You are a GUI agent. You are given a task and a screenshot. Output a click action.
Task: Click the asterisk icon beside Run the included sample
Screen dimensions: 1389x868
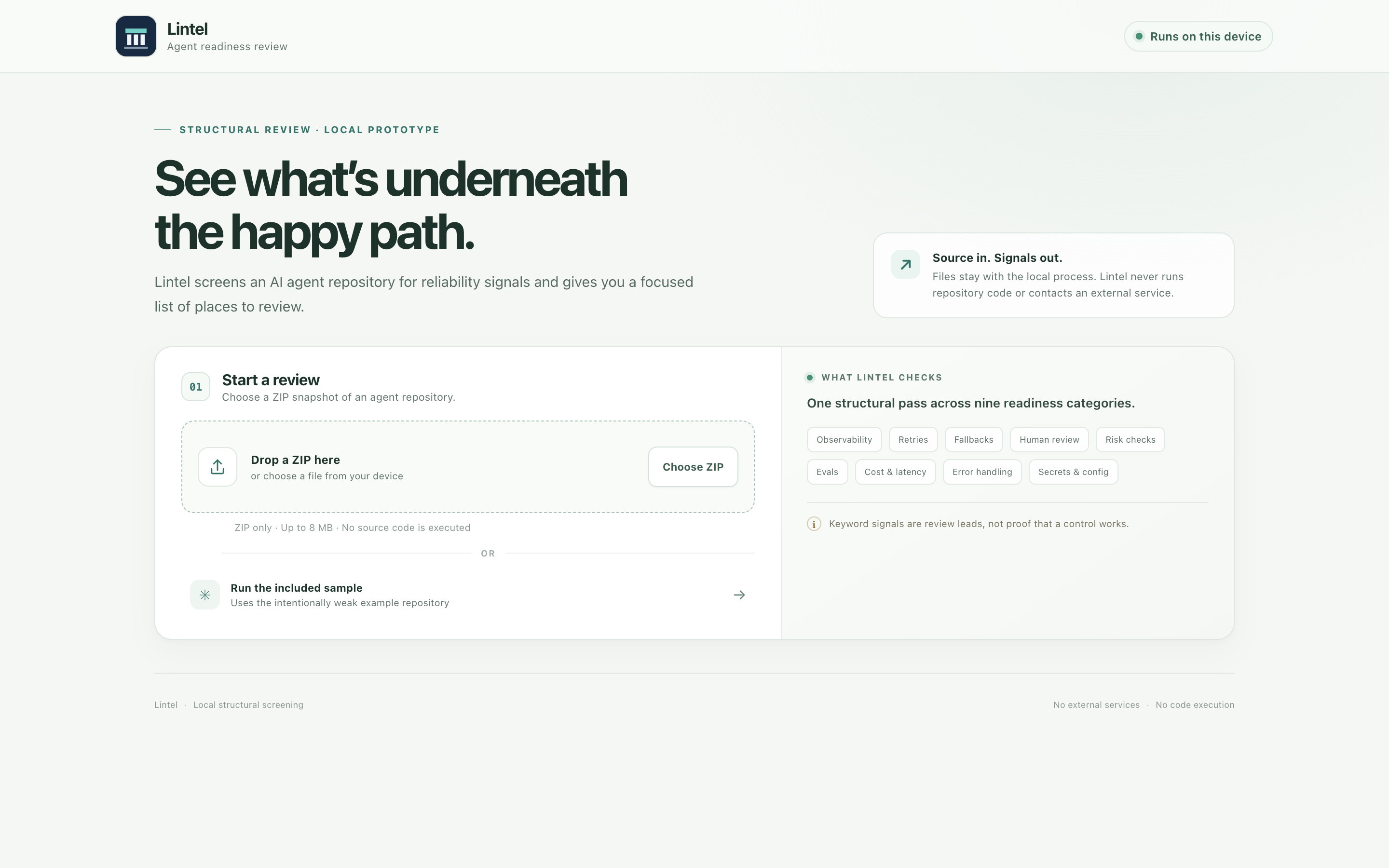[x=205, y=595]
